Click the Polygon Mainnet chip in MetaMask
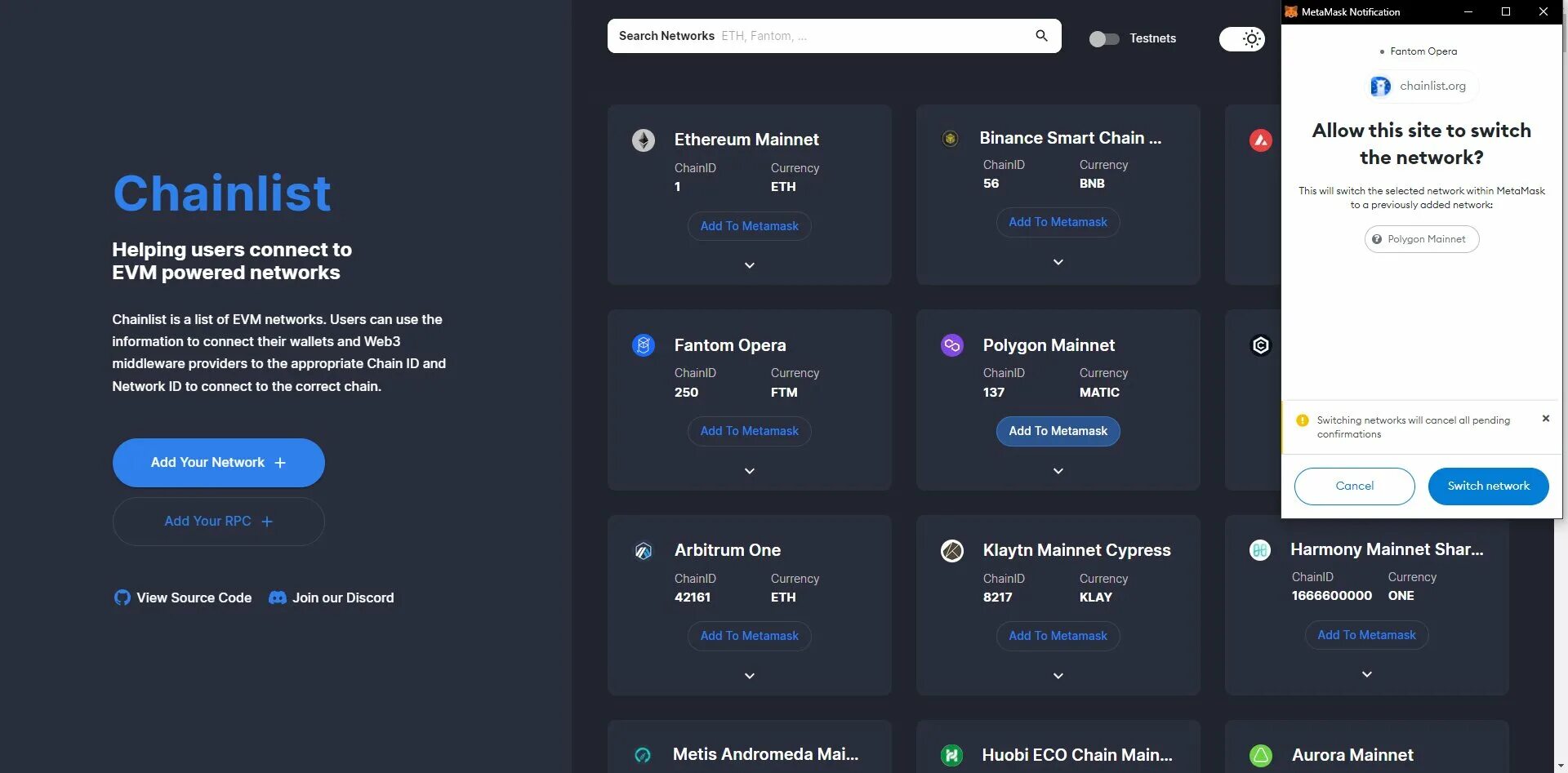Image resolution: width=1568 pixels, height=773 pixels. [x=1421, y=239]
